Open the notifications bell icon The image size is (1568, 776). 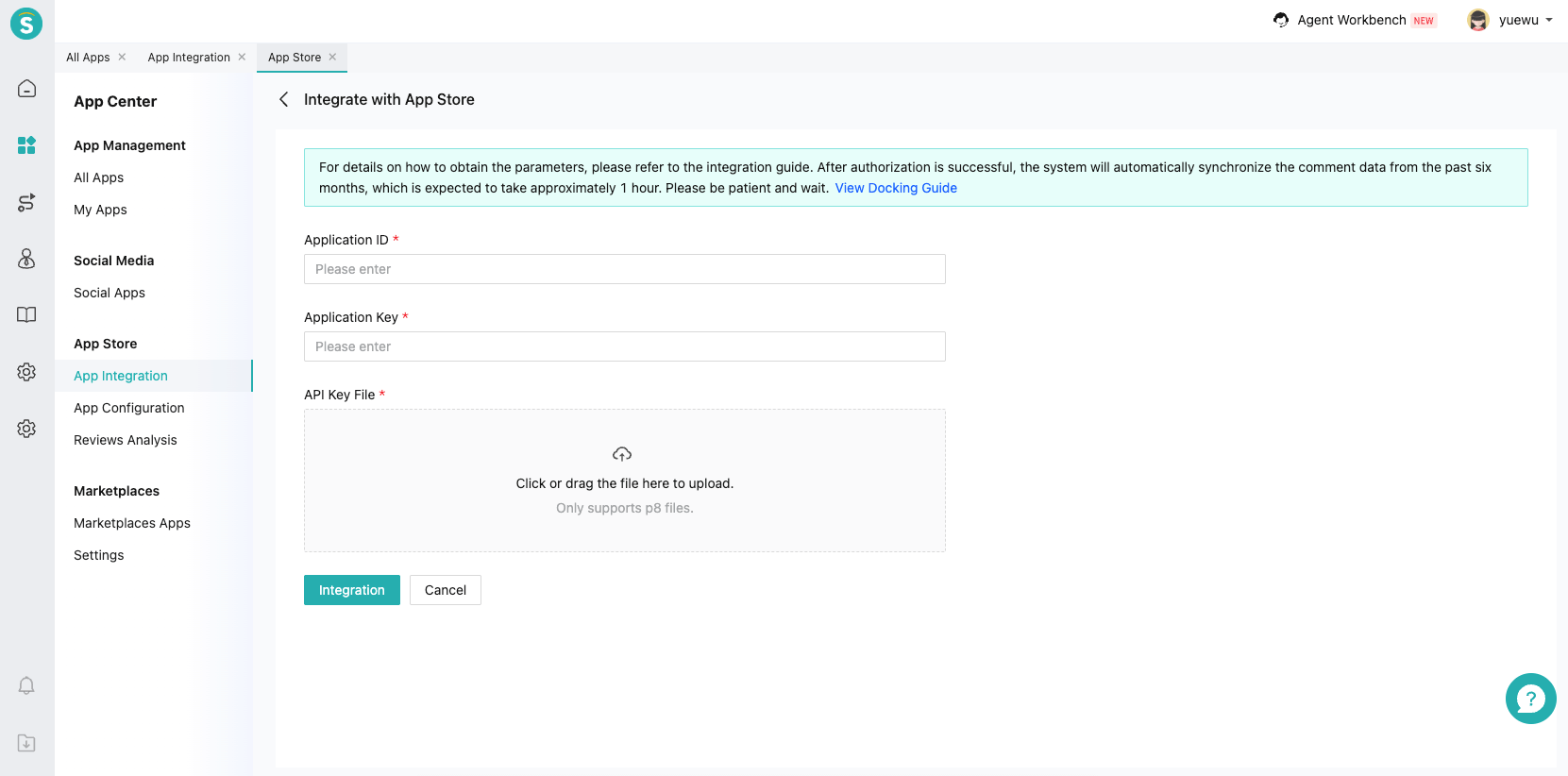coord(26,686)
